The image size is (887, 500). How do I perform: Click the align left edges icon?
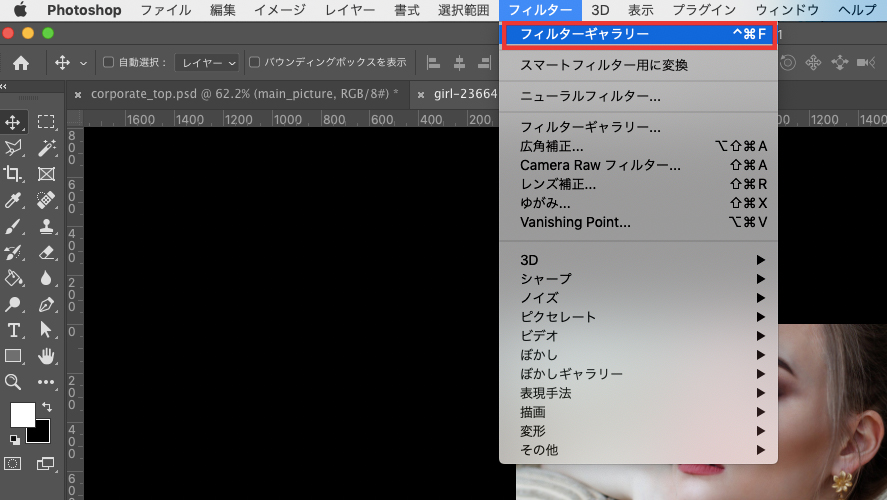click(433, 62)
